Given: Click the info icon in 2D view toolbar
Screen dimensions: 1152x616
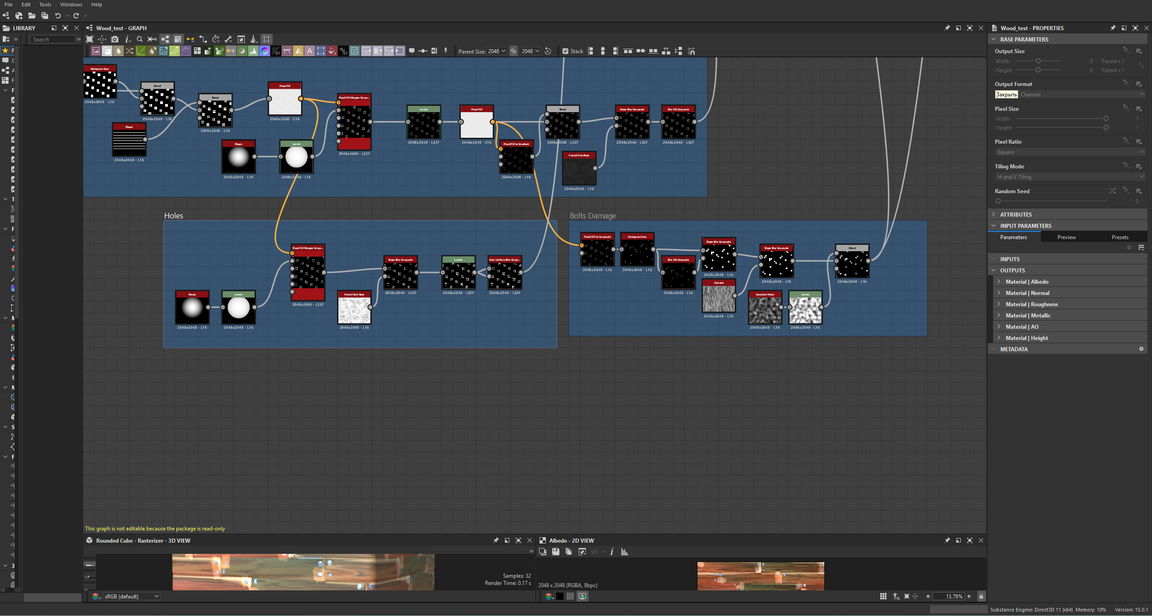Looking at the screenshot, I should pos(612,552).
